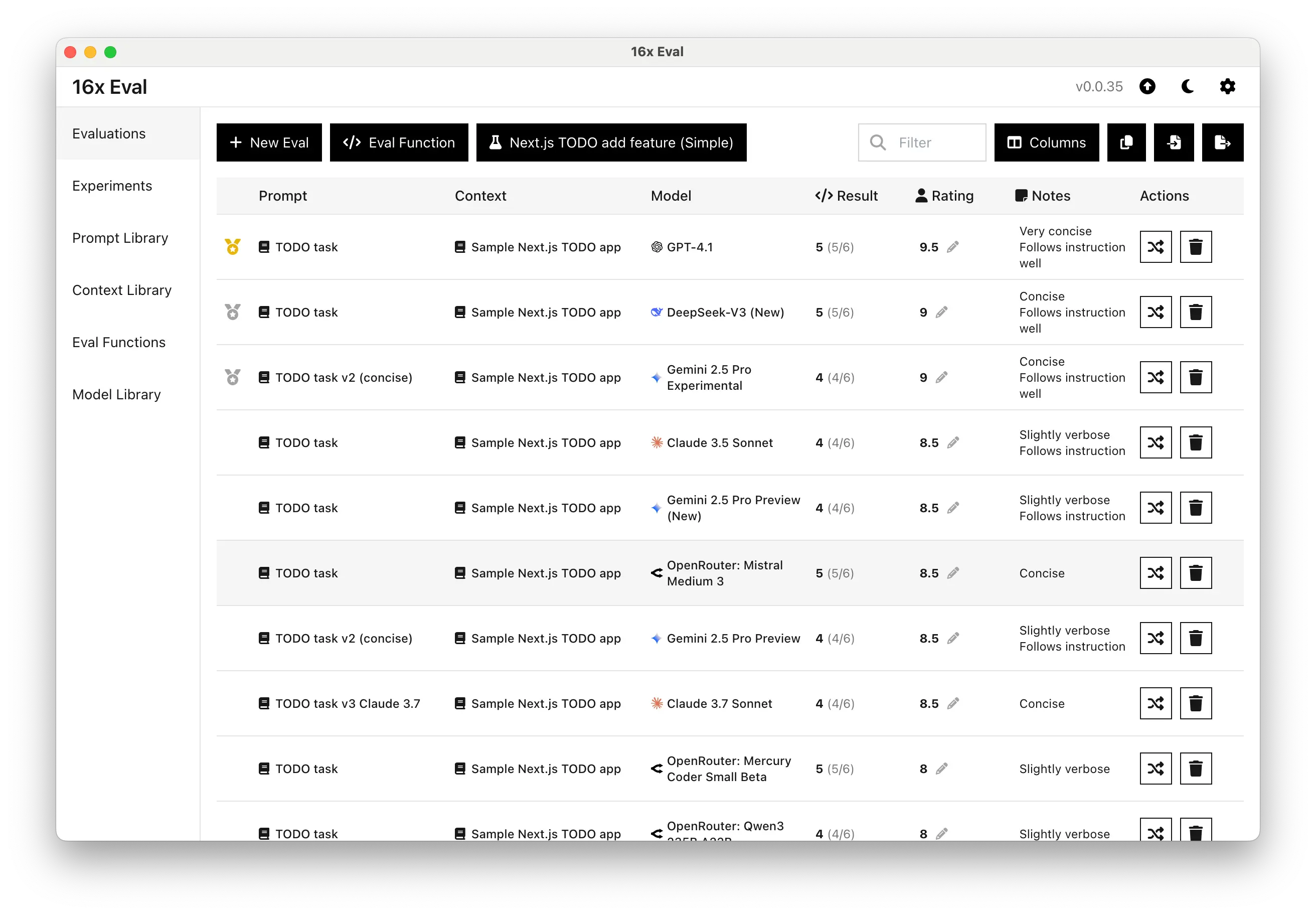
Task: Select "Gemini 2.5 Pro Preview" model cell with TODO task v2
Action: pos(726,639)
